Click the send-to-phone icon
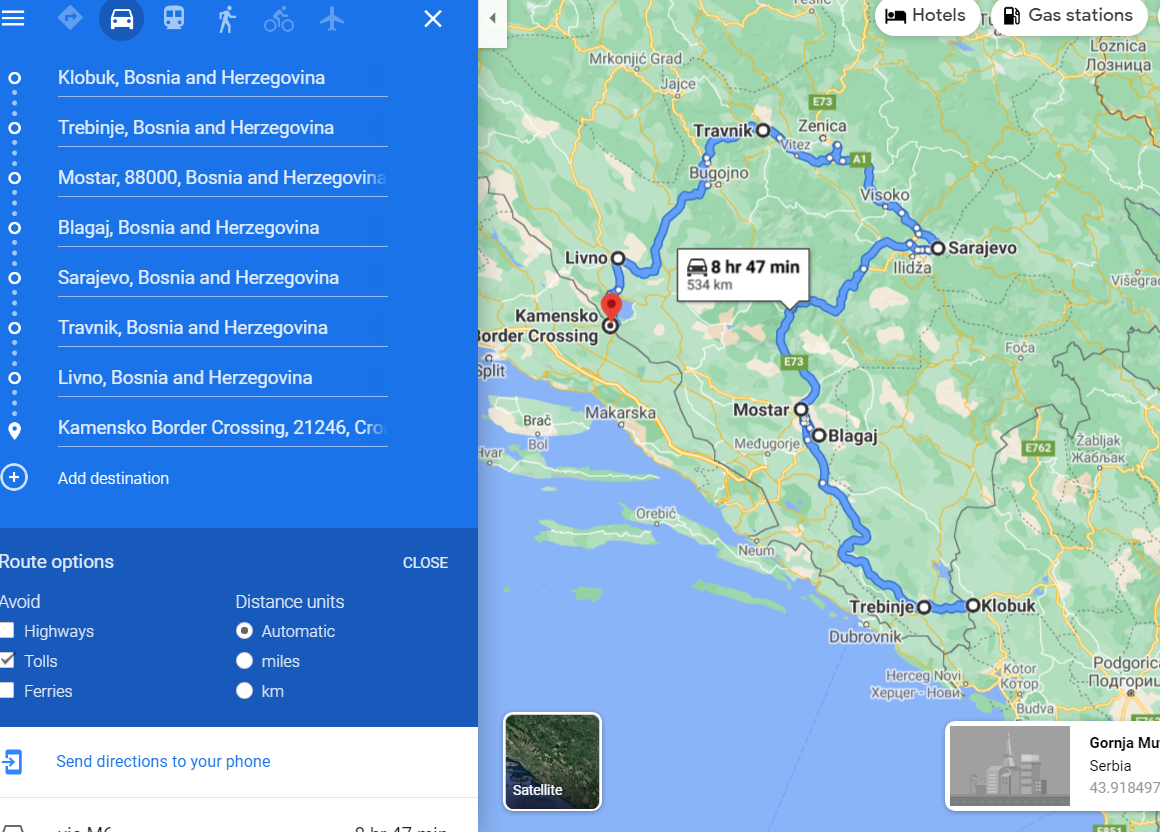 click(13, 762)
